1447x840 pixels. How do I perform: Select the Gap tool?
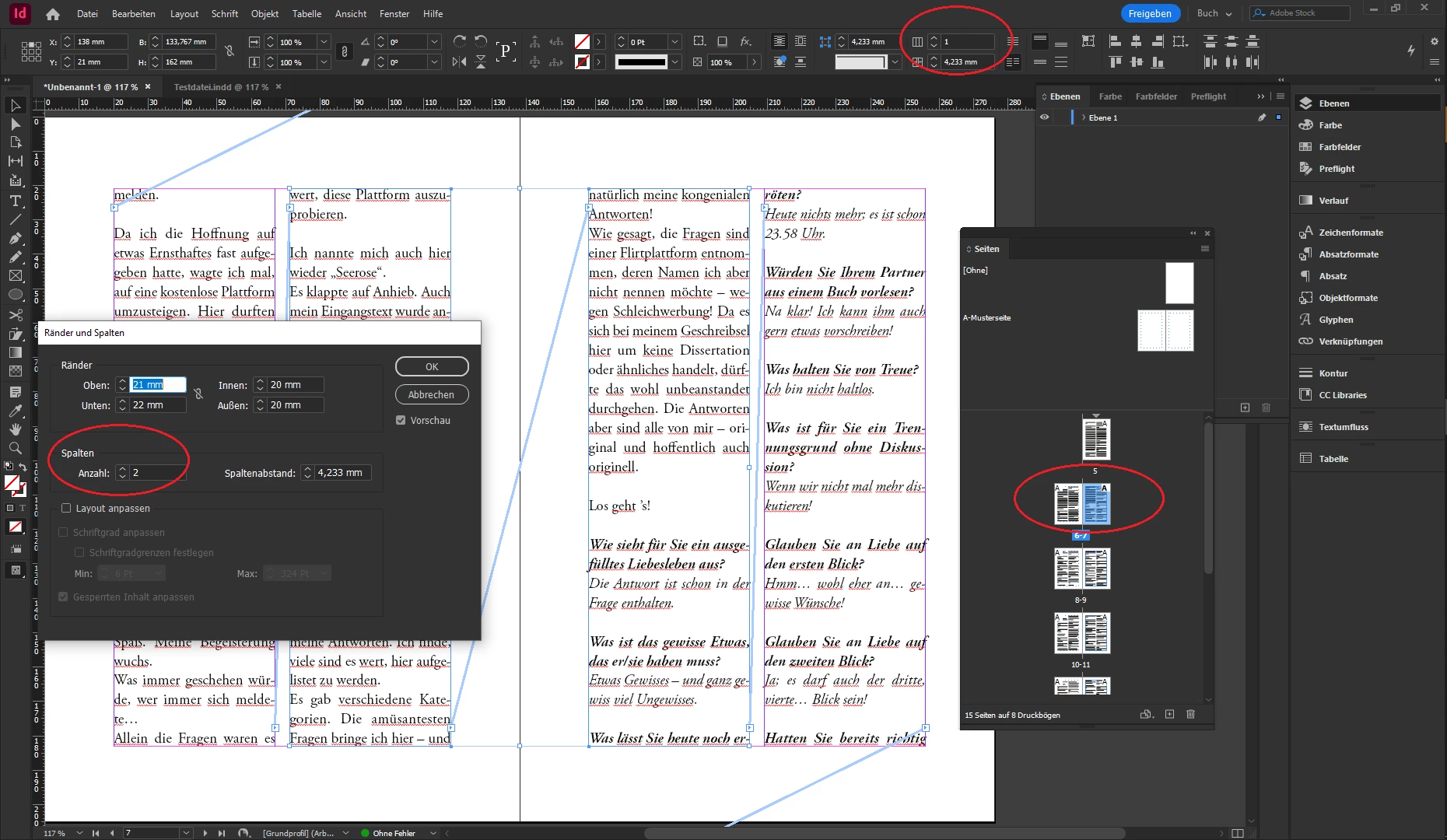[x=15, y=161]
